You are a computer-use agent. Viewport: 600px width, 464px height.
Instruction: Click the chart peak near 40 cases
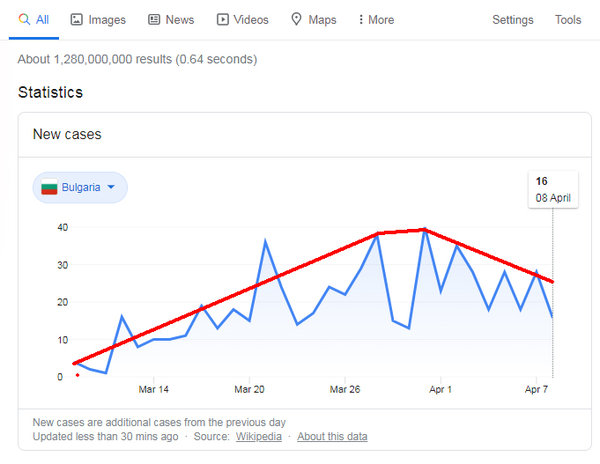coord(425,229)
